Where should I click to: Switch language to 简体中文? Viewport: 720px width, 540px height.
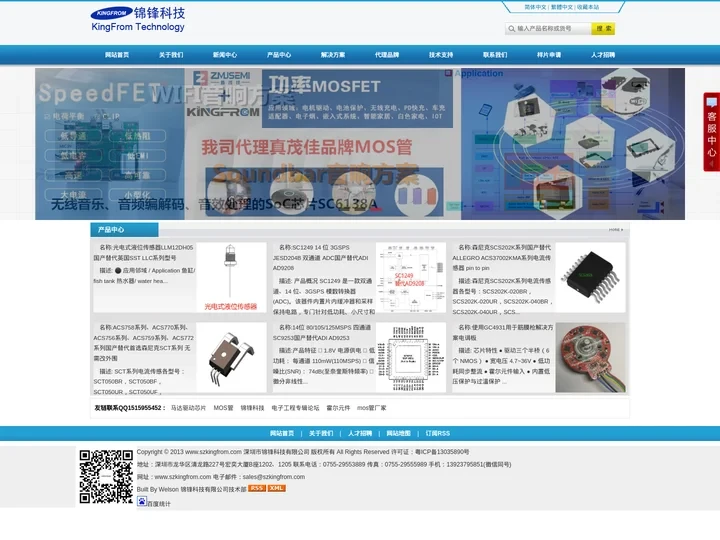tap(535, 7)
